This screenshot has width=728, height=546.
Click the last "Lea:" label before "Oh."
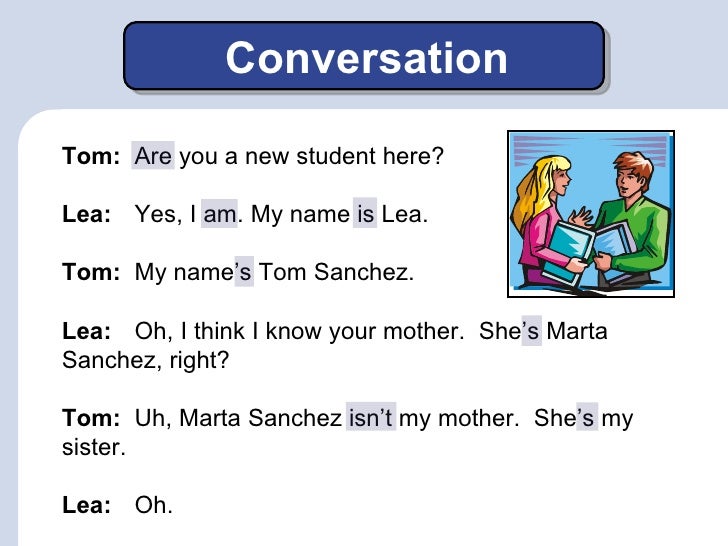click(x=87, y=504)
